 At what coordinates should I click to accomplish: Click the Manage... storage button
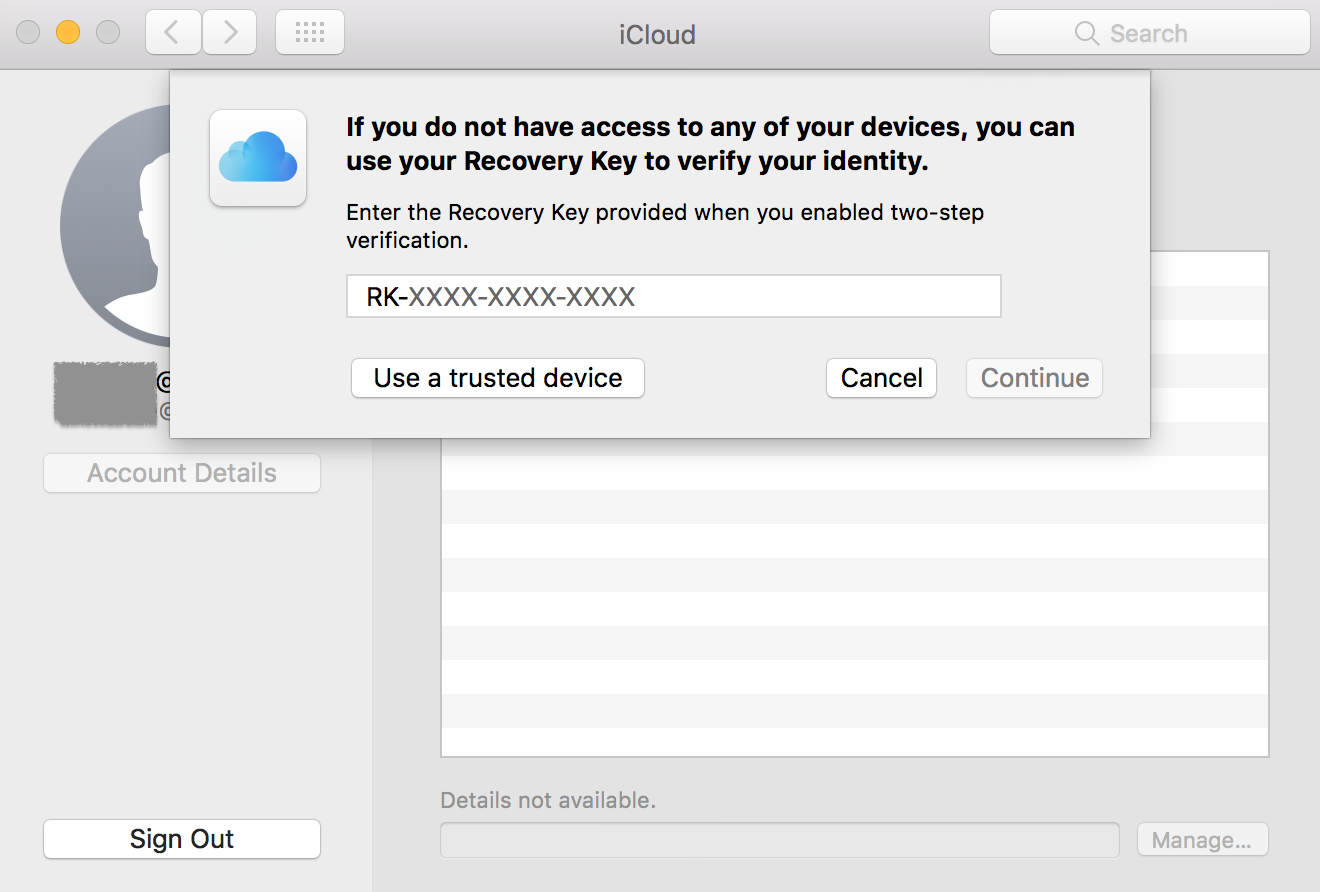click(1202, 840)
